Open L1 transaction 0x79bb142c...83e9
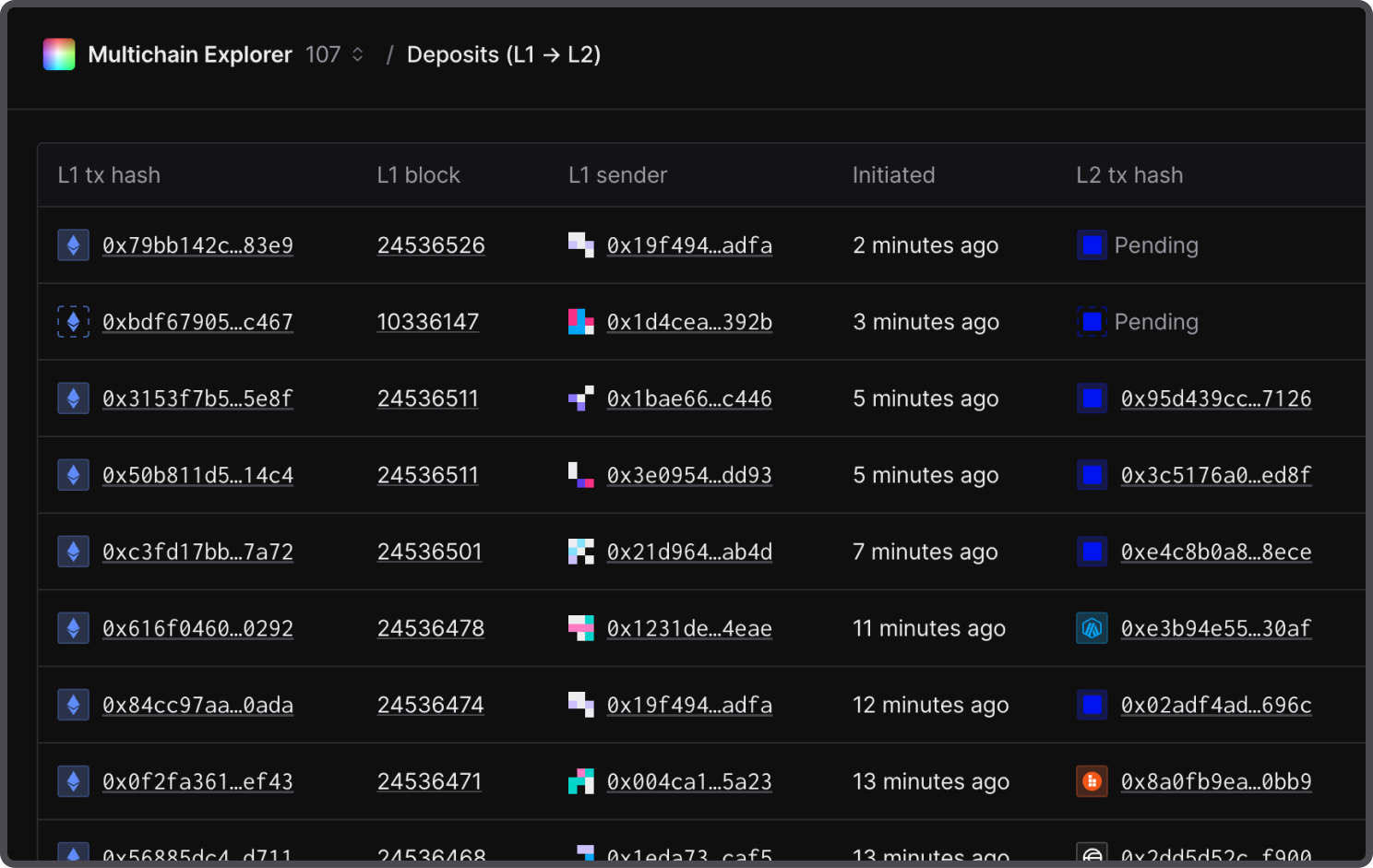 click(x=197, y=245)
